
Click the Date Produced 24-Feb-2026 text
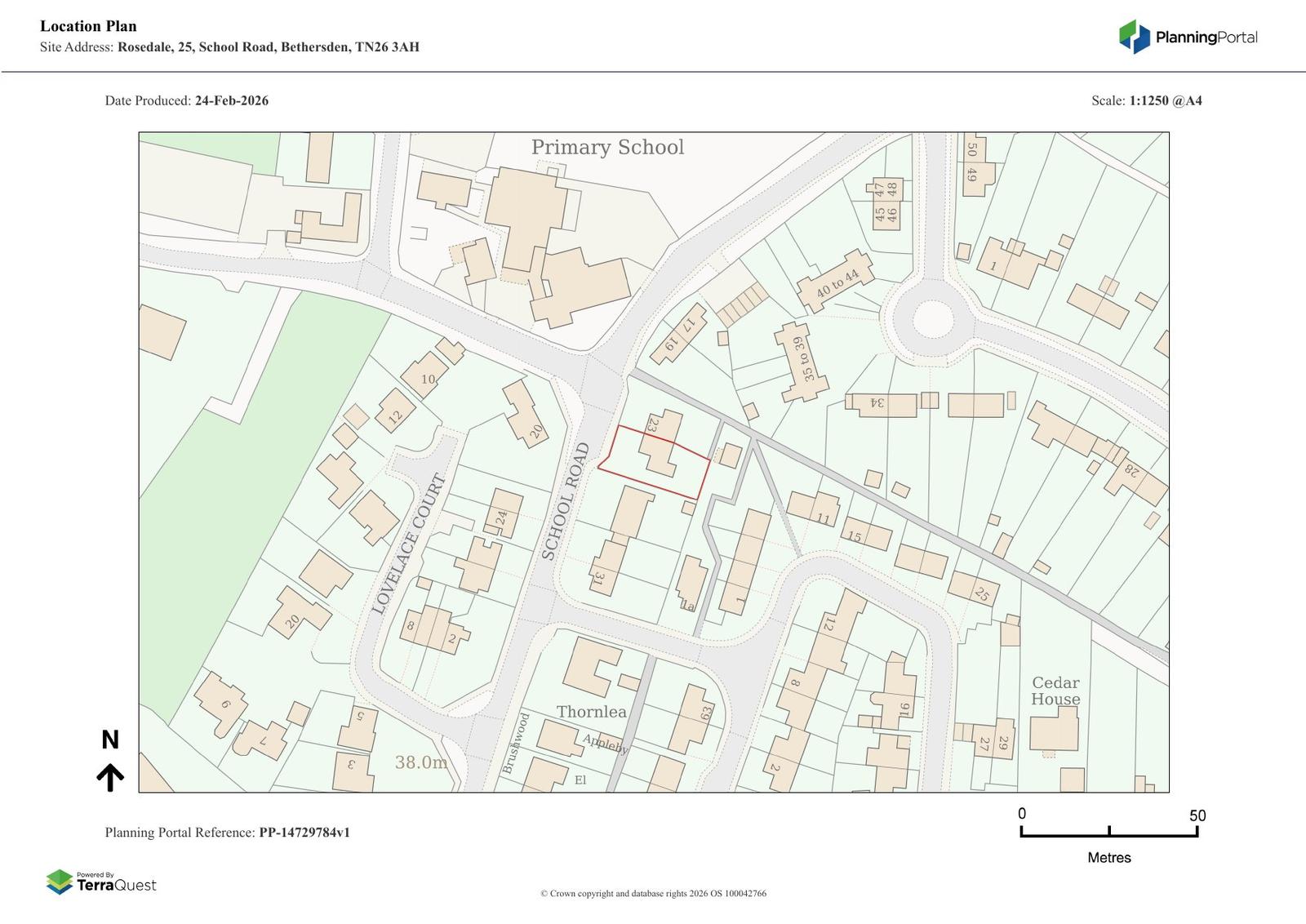(186, 101)
